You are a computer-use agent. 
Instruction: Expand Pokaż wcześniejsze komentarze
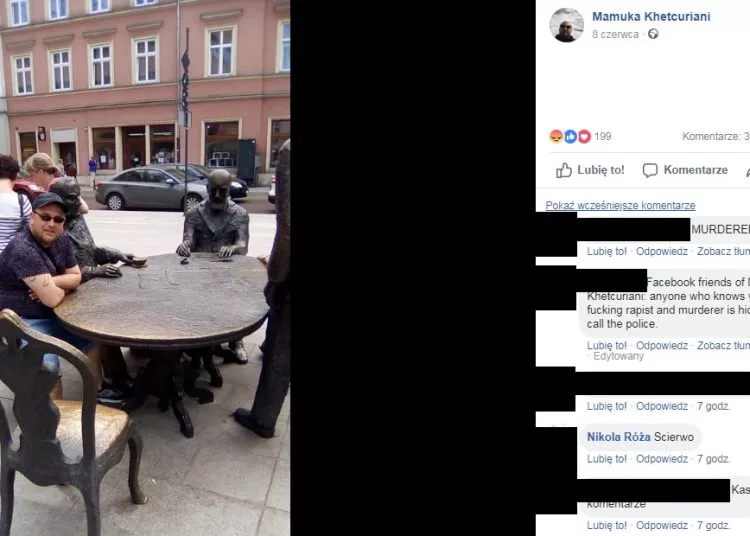pyautogui.click(x=620, y=206)
